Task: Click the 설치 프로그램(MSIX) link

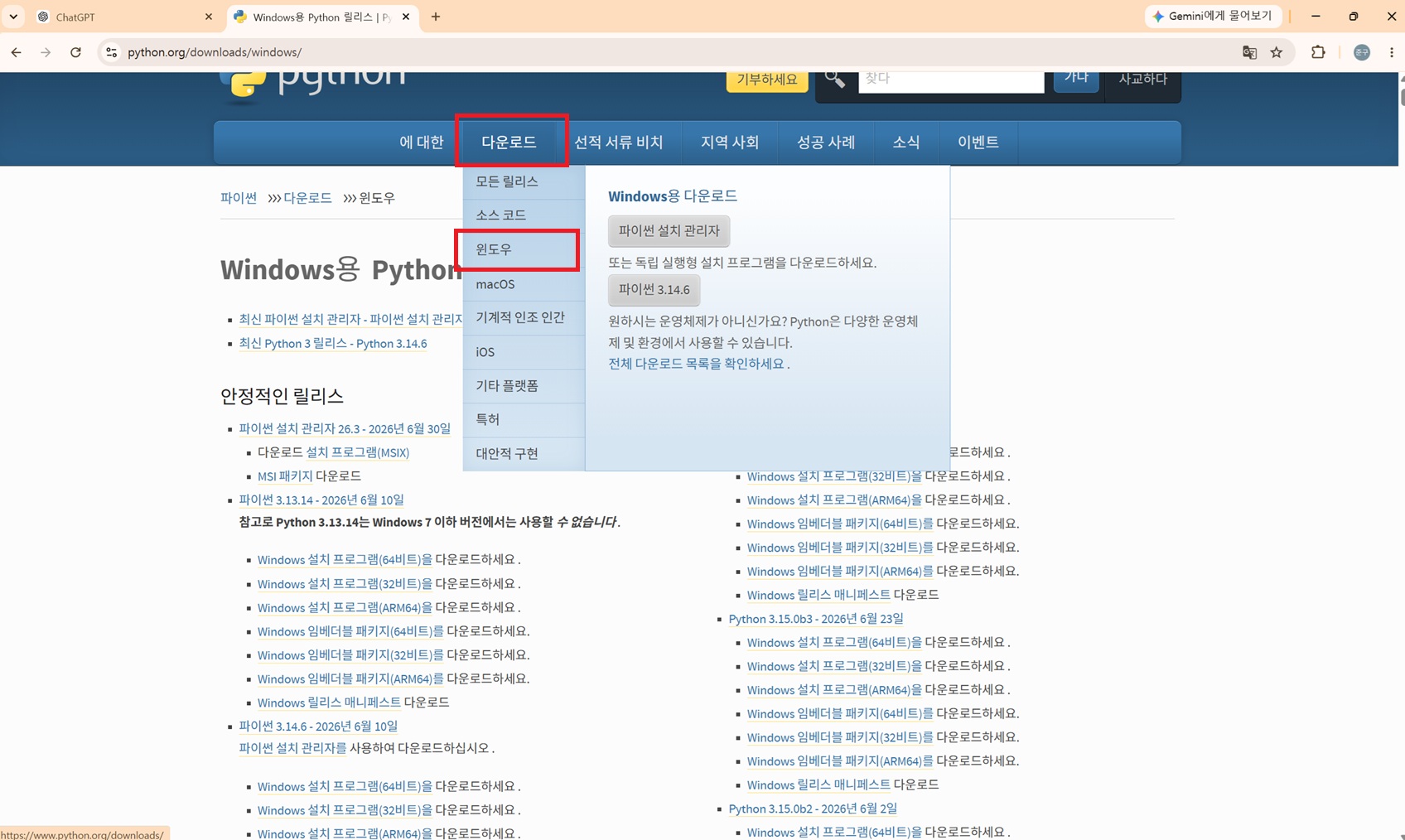Action: (x=358, y=453)
